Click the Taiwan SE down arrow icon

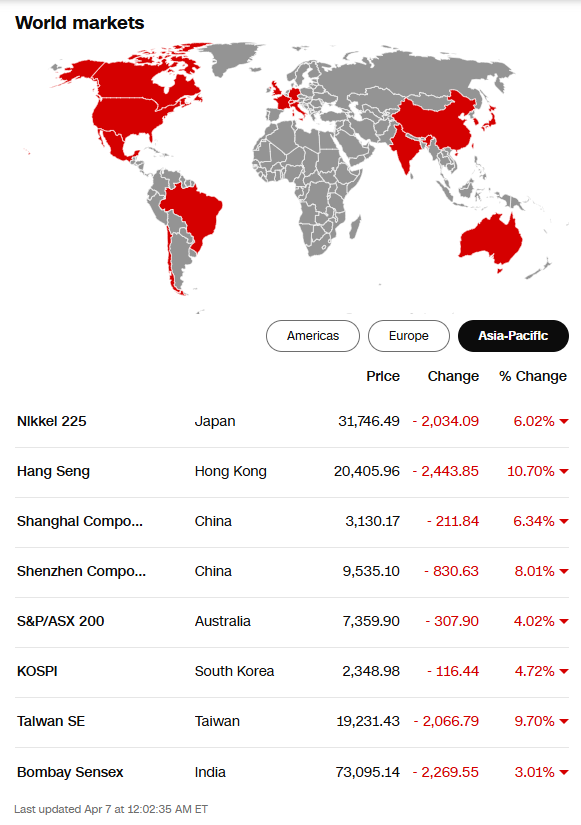coord(564,721)
